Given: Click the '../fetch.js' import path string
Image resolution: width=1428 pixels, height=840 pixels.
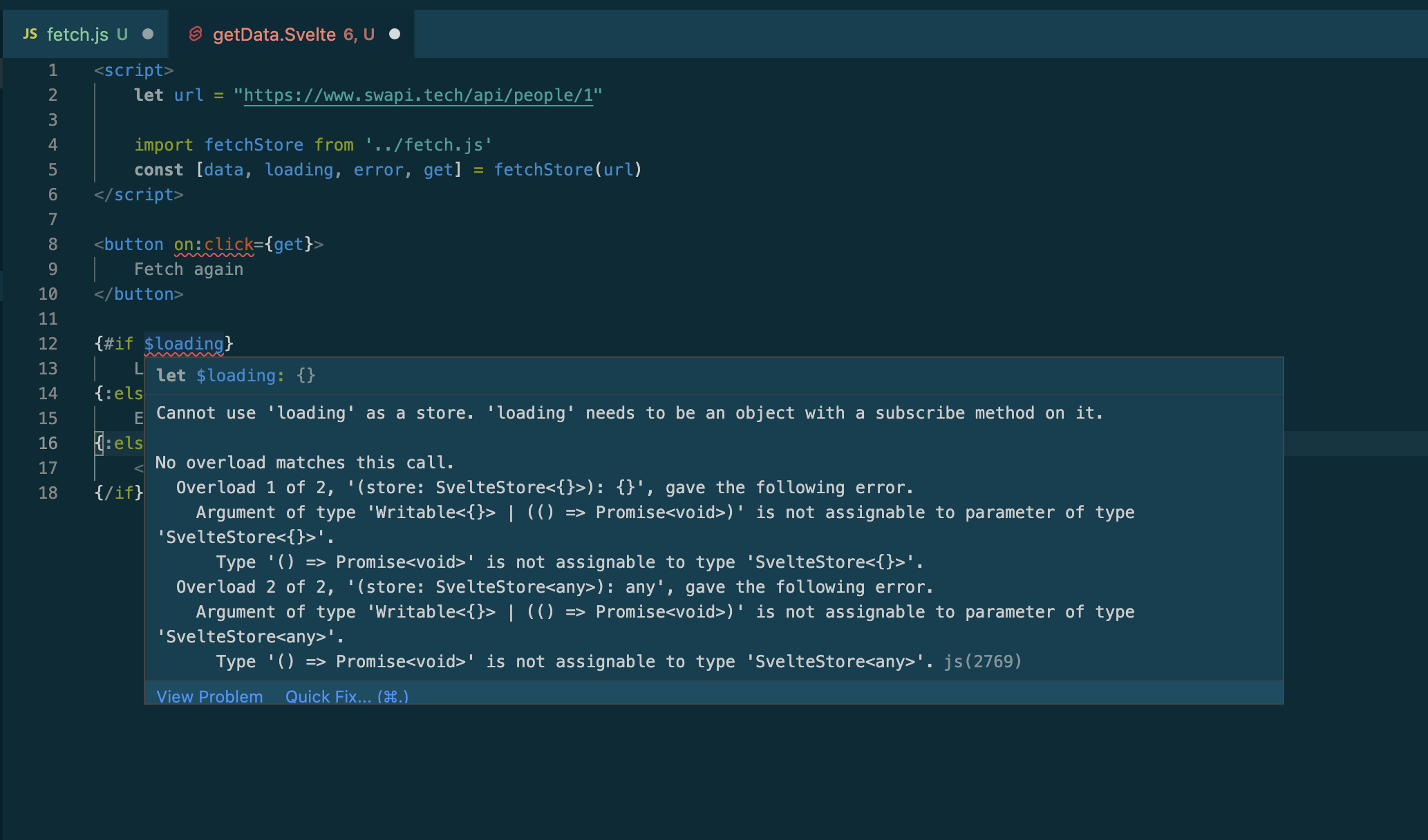Looking at the screenshot, I should (x=429, y=145).
